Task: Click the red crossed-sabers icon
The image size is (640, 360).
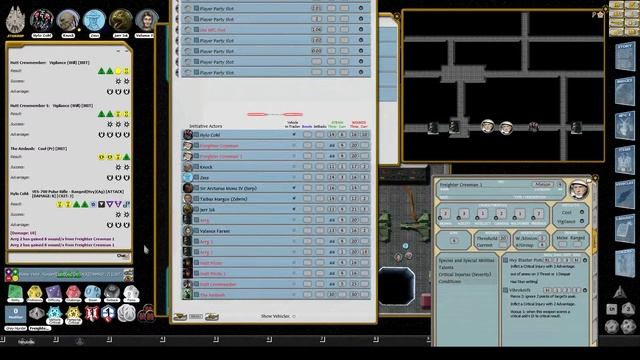Action: [x=91, y=313]
